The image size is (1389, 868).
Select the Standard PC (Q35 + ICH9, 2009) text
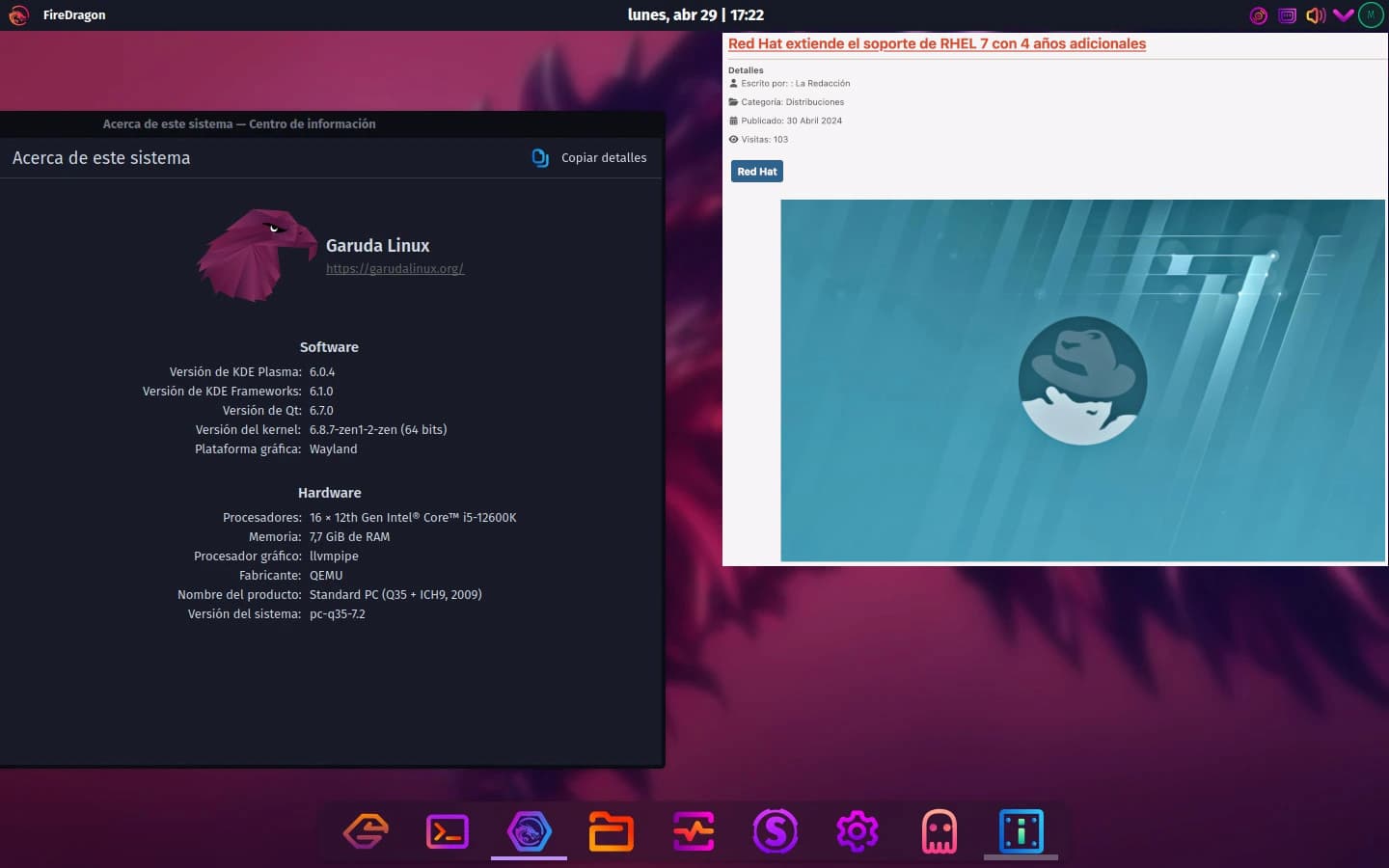click(x=395, y=595)
